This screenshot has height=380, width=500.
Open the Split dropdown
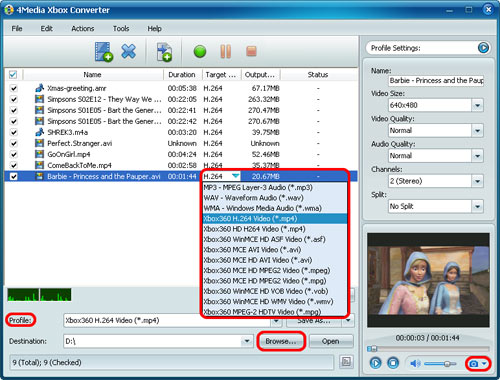point(477,206)
